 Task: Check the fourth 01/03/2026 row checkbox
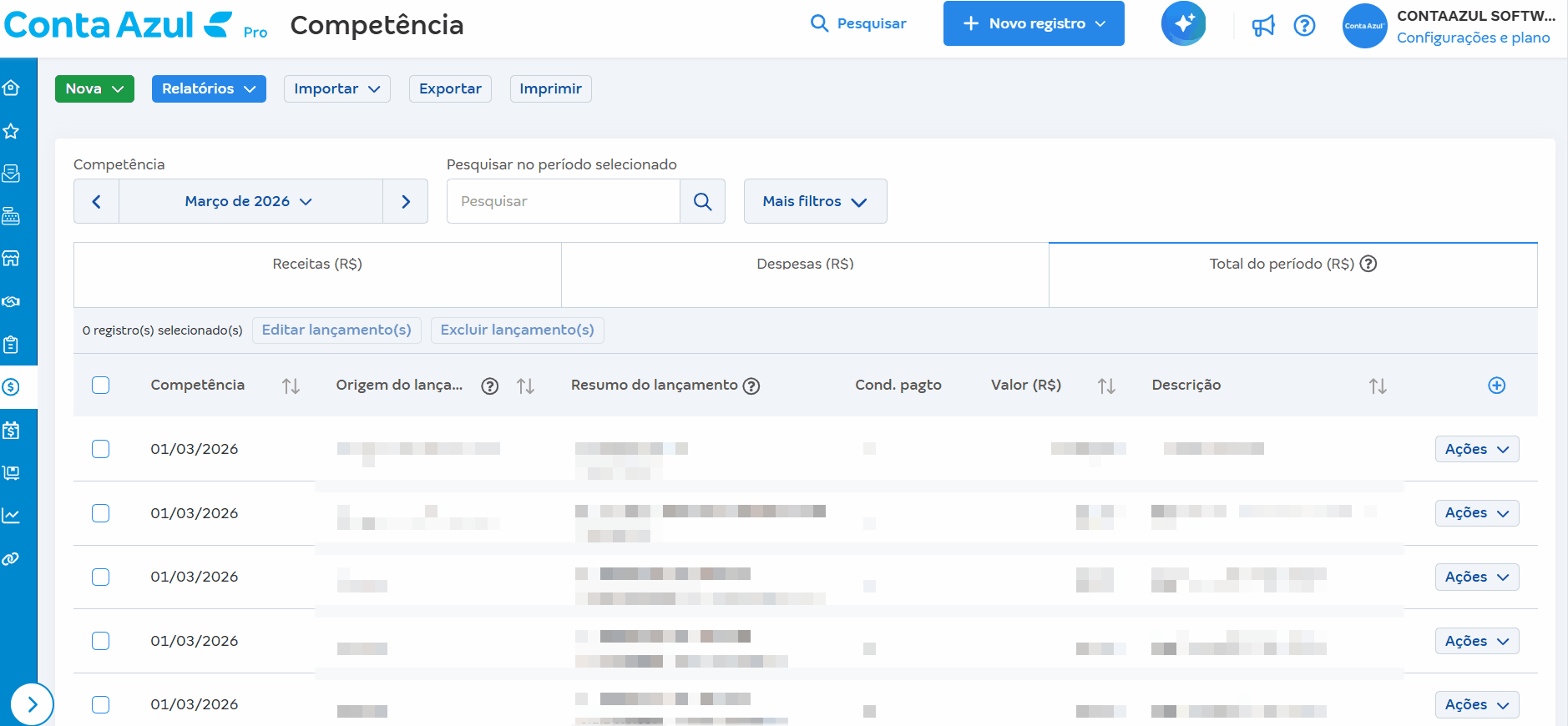tap(101, 641)
